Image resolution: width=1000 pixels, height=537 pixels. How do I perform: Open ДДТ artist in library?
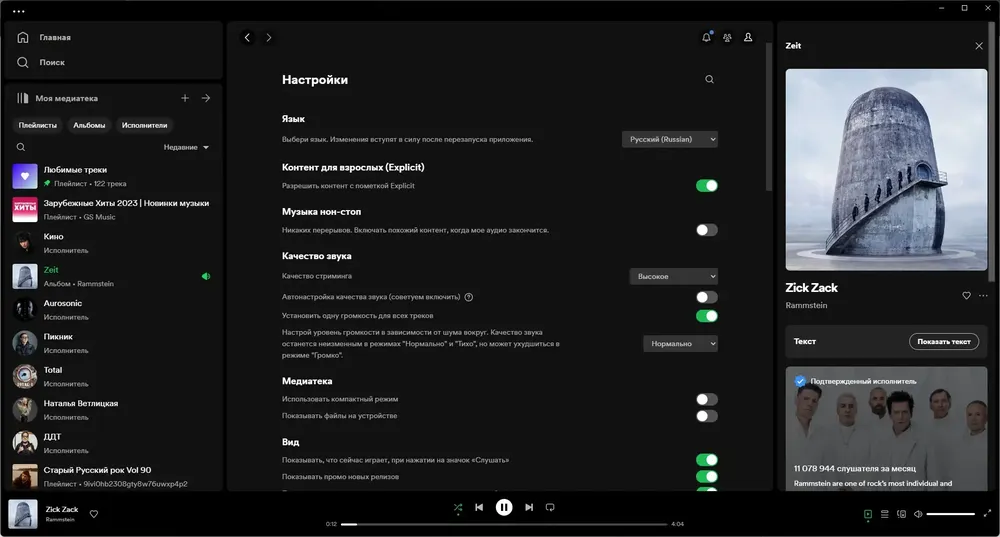point(114,443)
